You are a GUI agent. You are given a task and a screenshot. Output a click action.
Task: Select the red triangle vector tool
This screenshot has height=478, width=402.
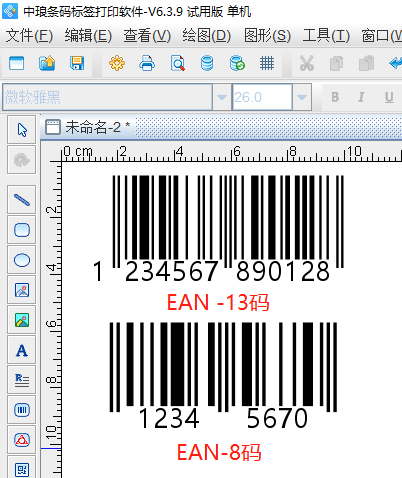22,440
